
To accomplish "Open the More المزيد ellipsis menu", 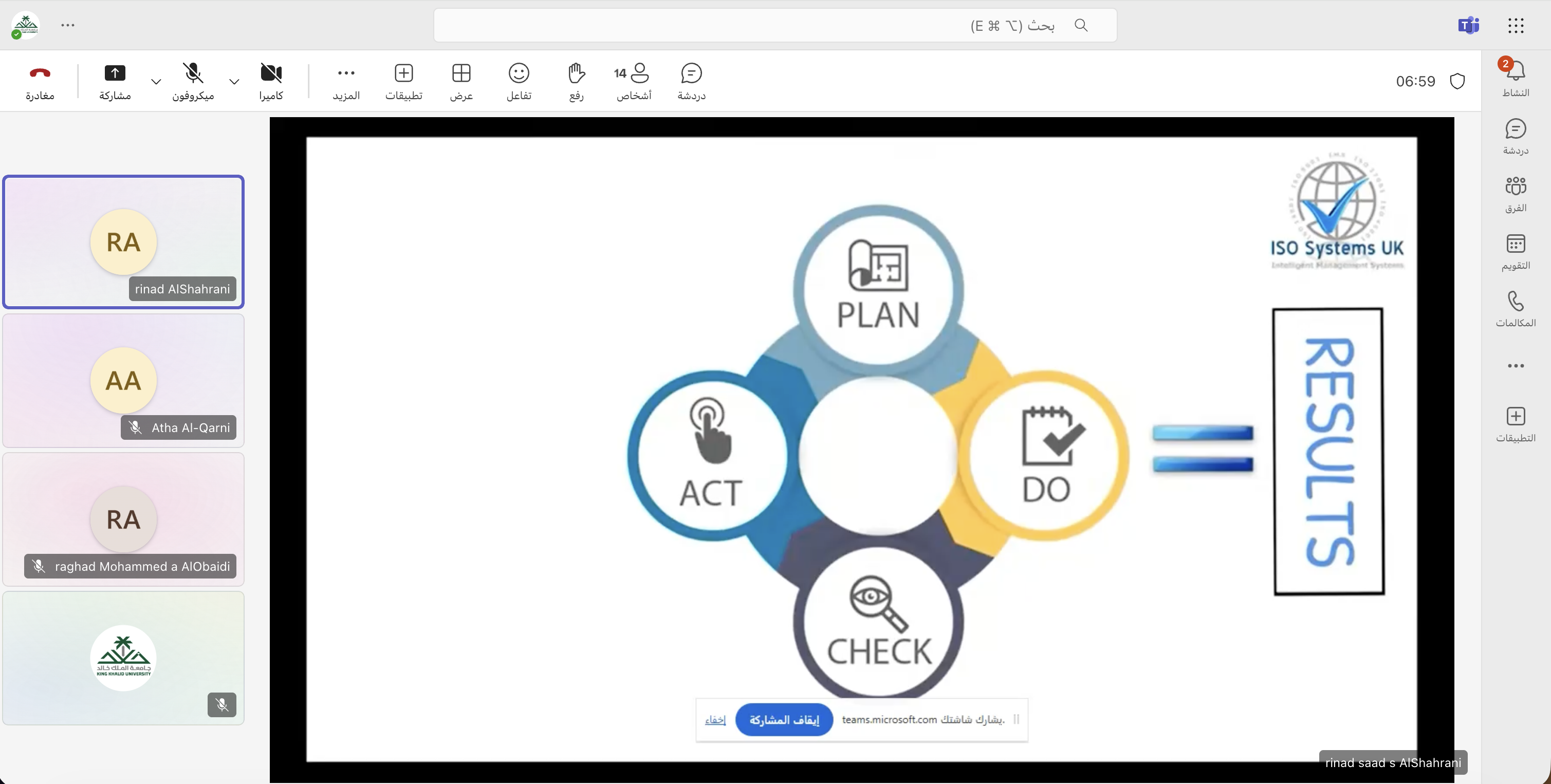I will tap(346, 81).
